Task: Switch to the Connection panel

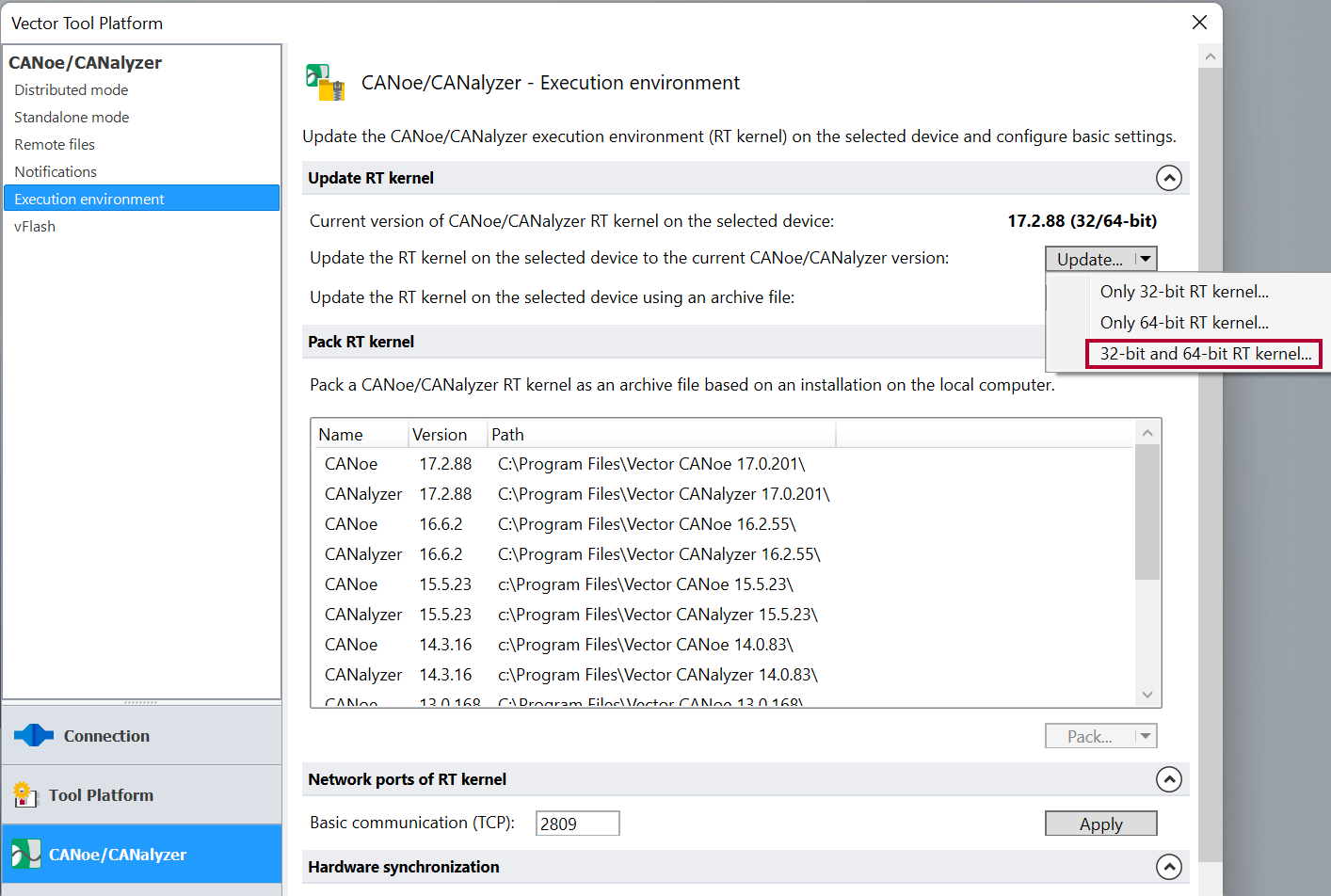Action: (142, 735)
